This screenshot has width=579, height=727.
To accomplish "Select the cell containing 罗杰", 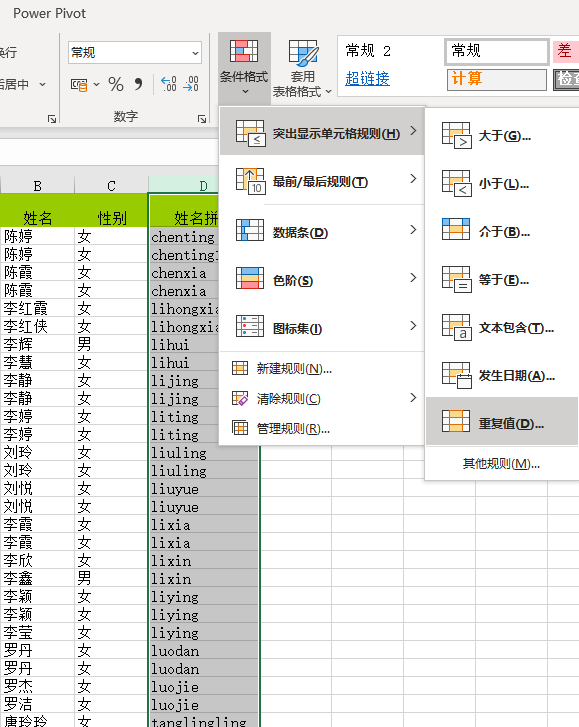I will tap(38, 687).
